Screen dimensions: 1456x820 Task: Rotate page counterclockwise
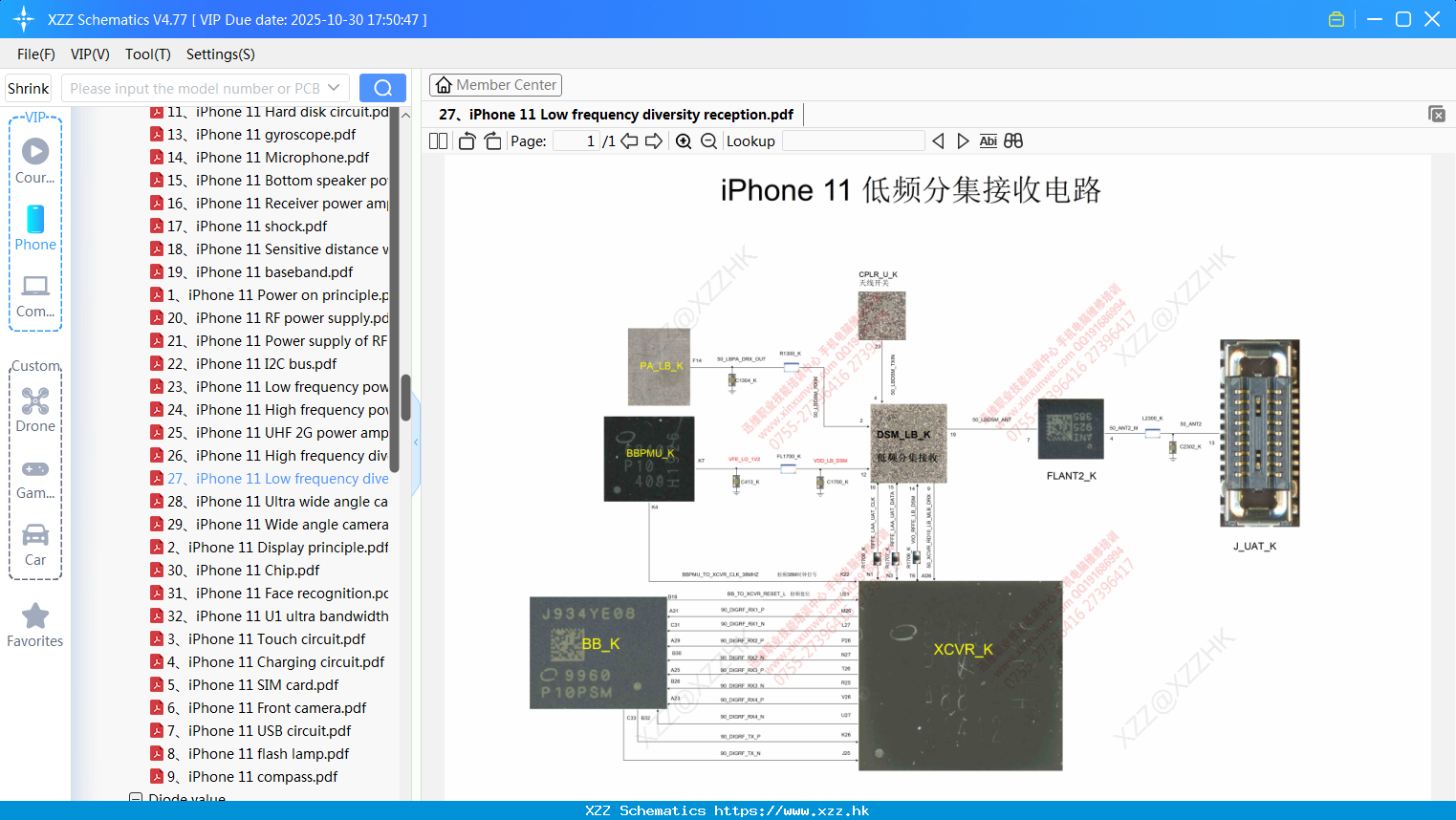click(467, 141)
